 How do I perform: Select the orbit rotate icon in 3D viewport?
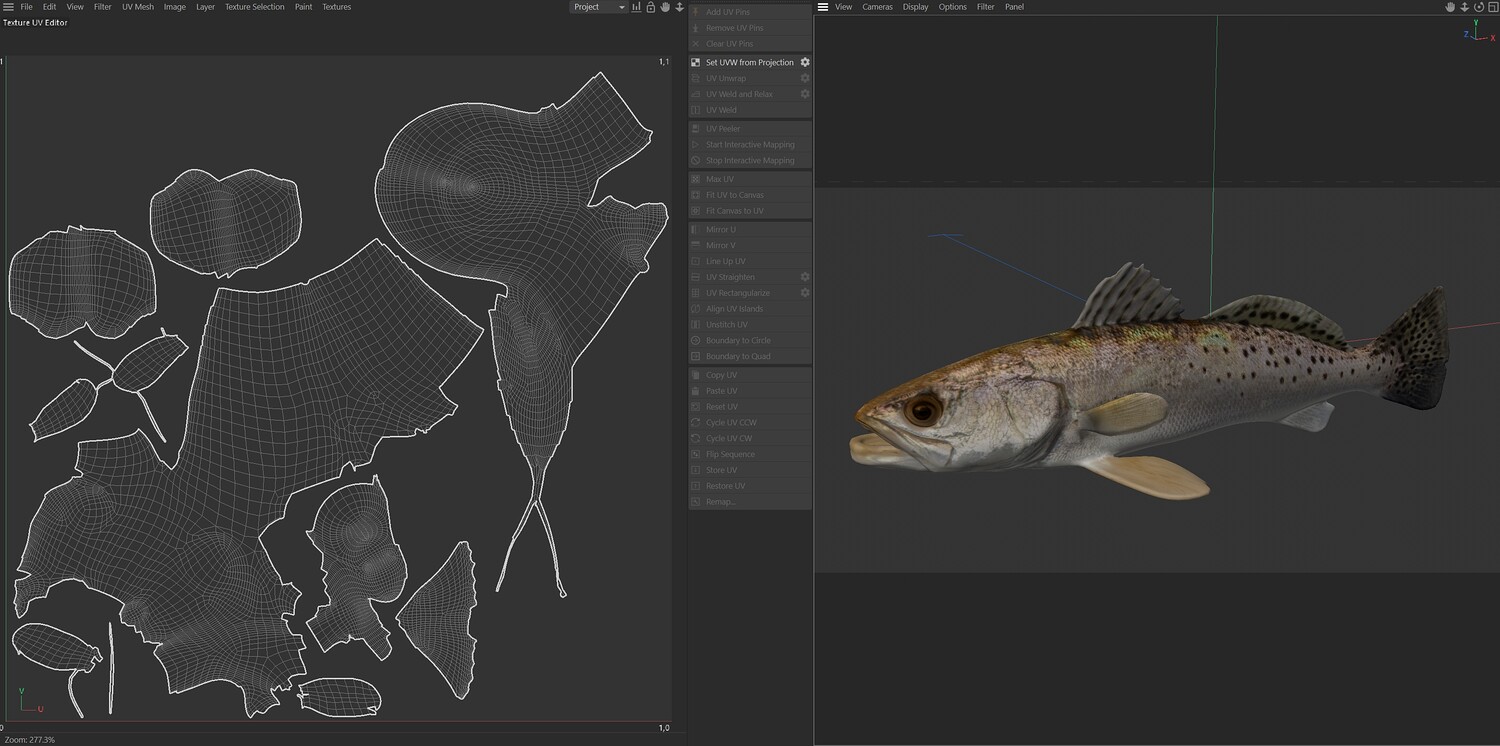pyautogui.click(x=1479, y=7)
